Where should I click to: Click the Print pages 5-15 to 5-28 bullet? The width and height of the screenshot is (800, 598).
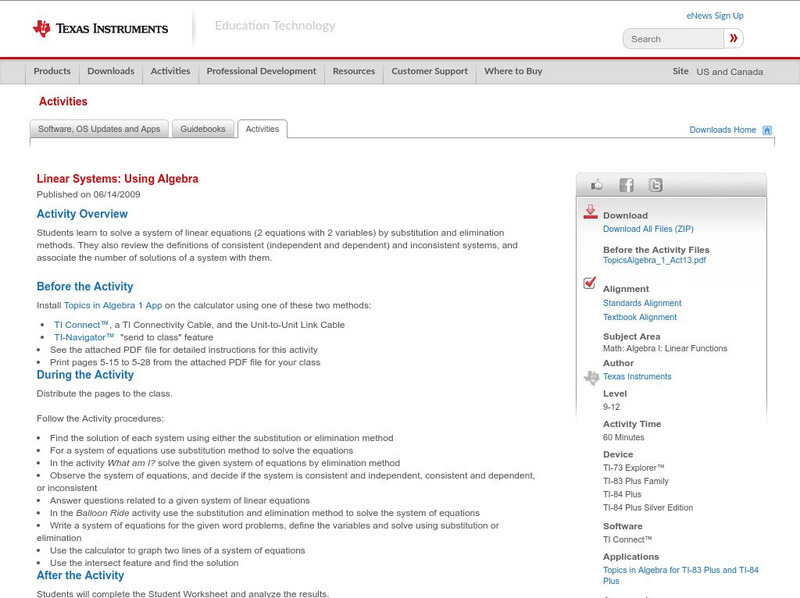185,362
